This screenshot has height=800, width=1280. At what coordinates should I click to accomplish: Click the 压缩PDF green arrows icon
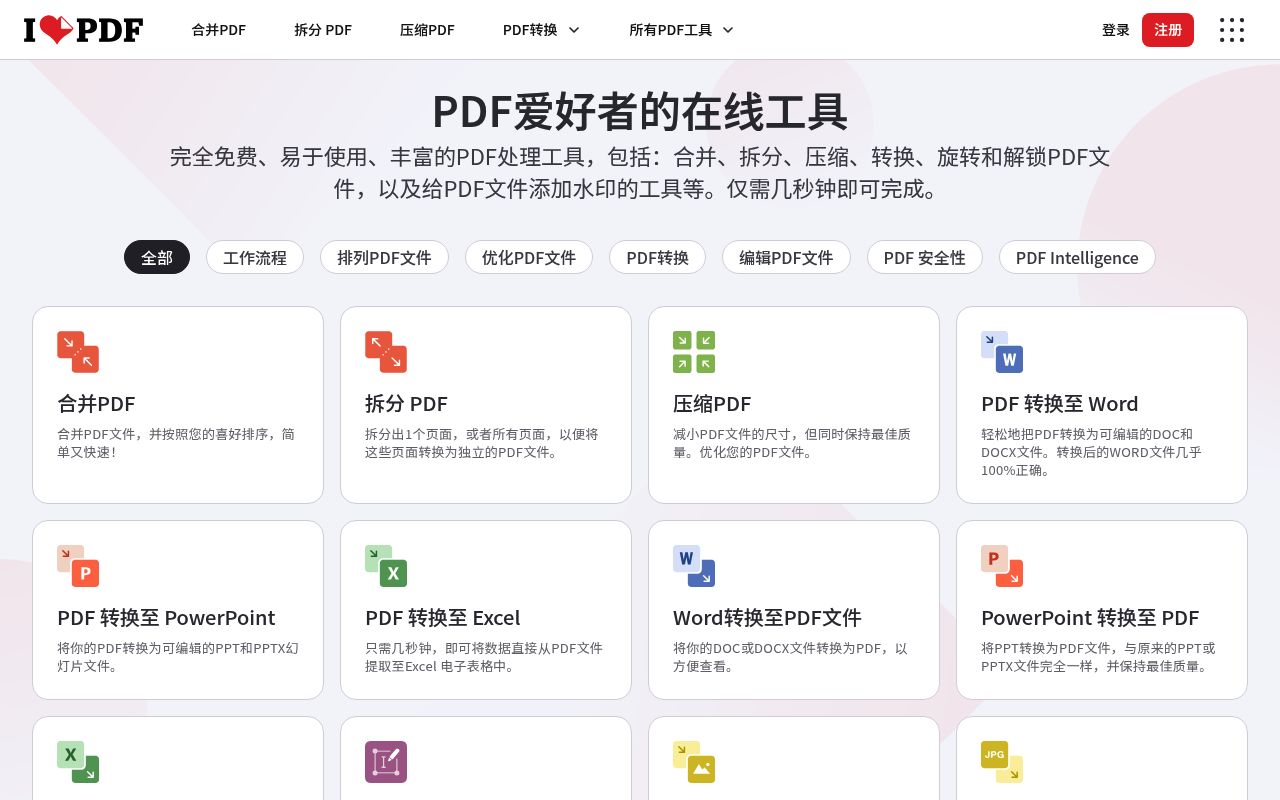click(694, 352)
